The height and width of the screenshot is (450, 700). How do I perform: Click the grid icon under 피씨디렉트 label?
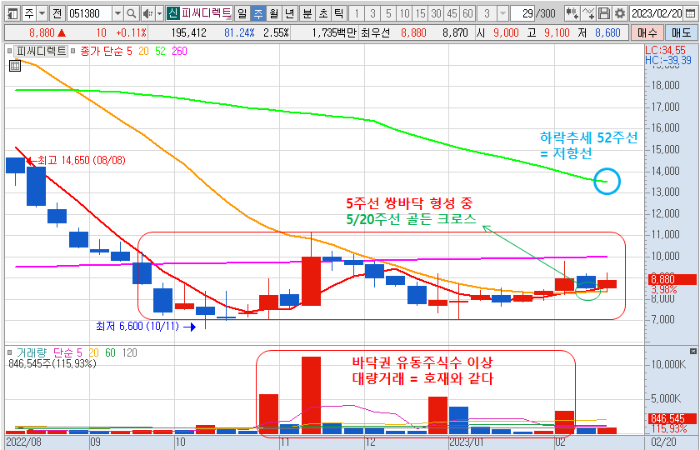click(15, 66)
